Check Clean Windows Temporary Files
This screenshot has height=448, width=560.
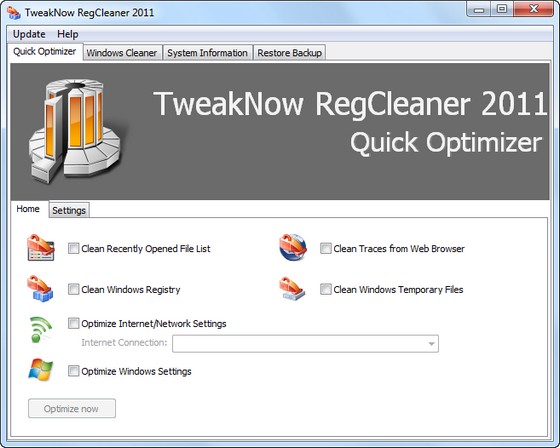[325, 289]
